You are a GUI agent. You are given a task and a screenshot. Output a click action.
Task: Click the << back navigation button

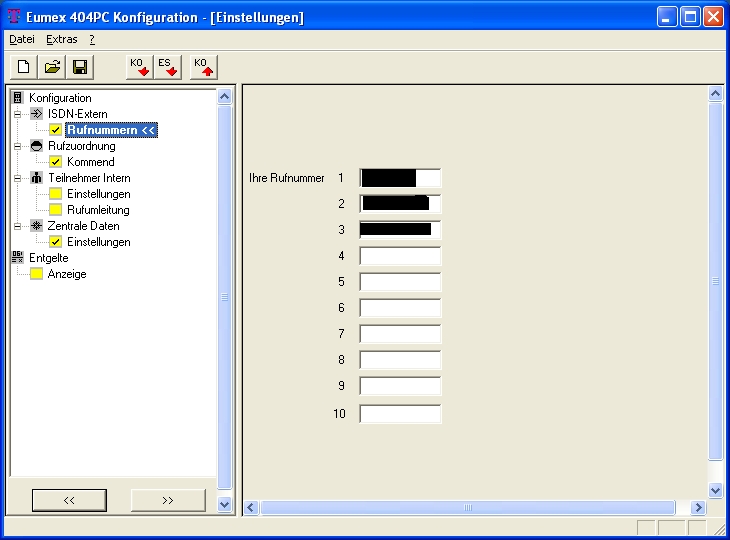coord(69,500)
